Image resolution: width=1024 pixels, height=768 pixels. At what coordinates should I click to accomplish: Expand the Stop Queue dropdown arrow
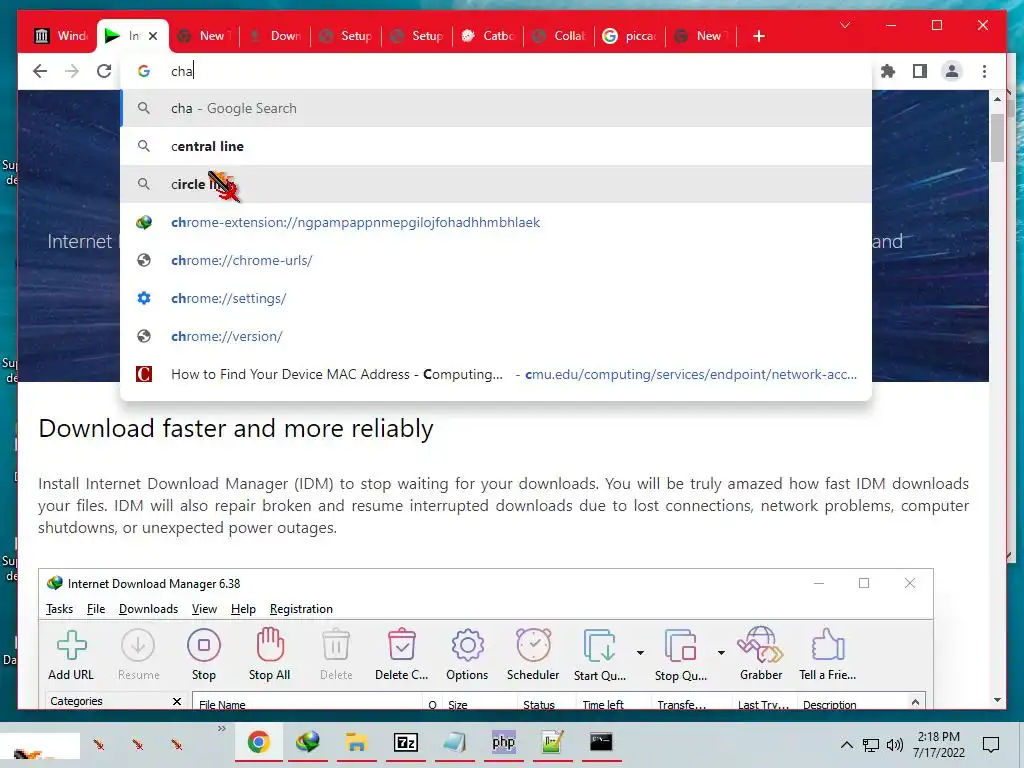[721, 652]
